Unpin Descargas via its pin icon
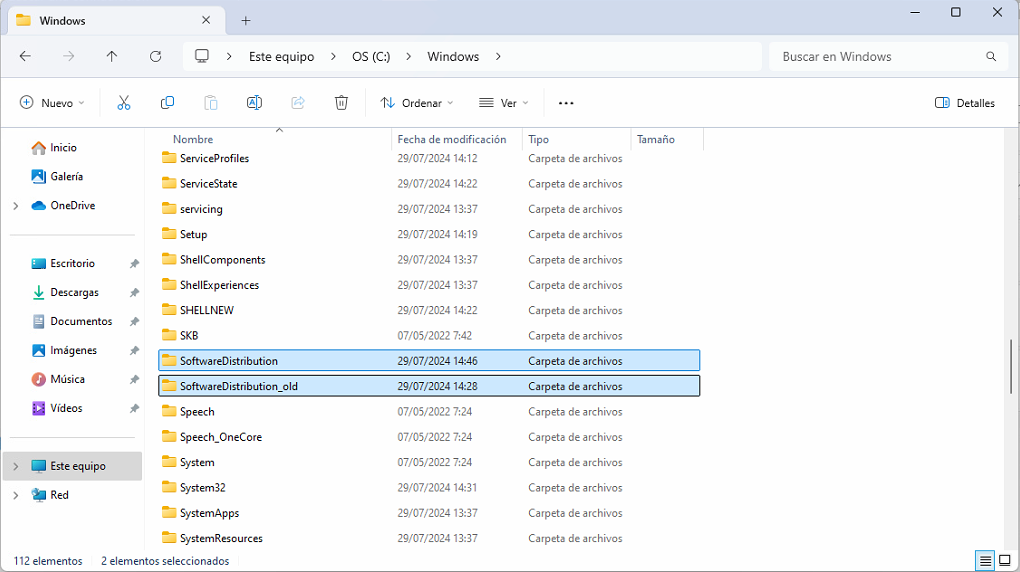1020x572 pixels. pyautogui.click(x=134, y=293)
